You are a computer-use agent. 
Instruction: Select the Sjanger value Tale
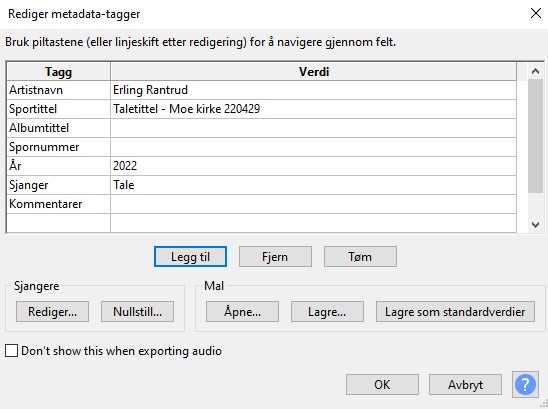tap(313, 185)
